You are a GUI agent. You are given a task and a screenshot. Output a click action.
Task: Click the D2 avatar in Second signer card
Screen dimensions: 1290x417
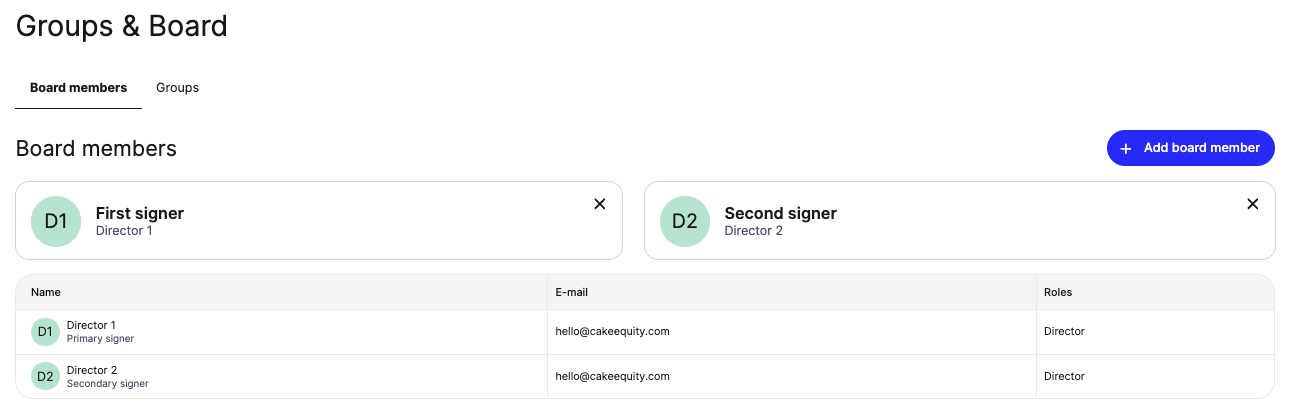point(685,221)
